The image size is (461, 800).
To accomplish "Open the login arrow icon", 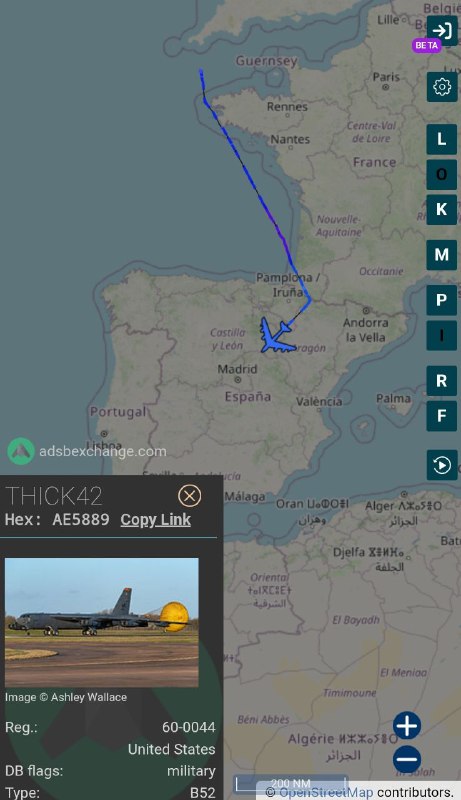I will click(442, 30).
